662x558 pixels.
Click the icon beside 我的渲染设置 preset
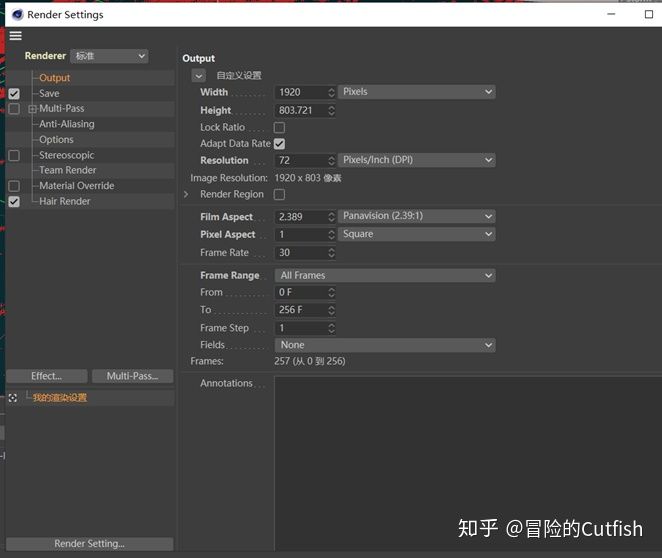[x=13, y=398]
